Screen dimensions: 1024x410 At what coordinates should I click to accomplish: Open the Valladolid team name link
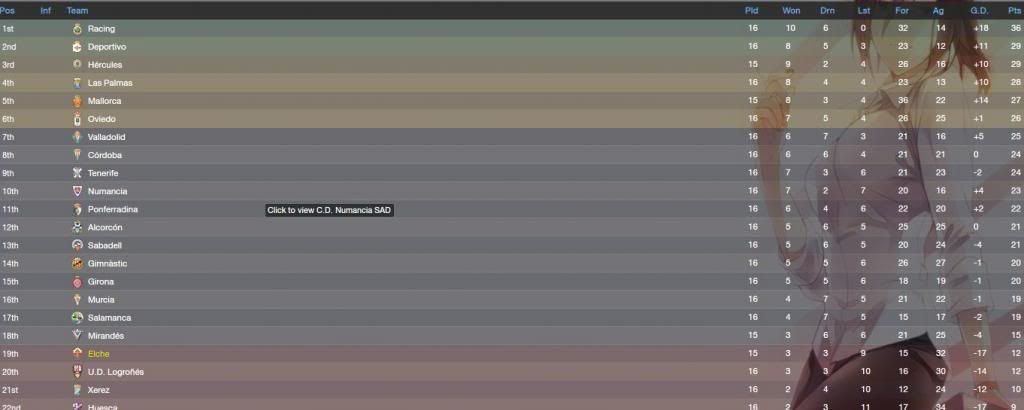point(106,137)
